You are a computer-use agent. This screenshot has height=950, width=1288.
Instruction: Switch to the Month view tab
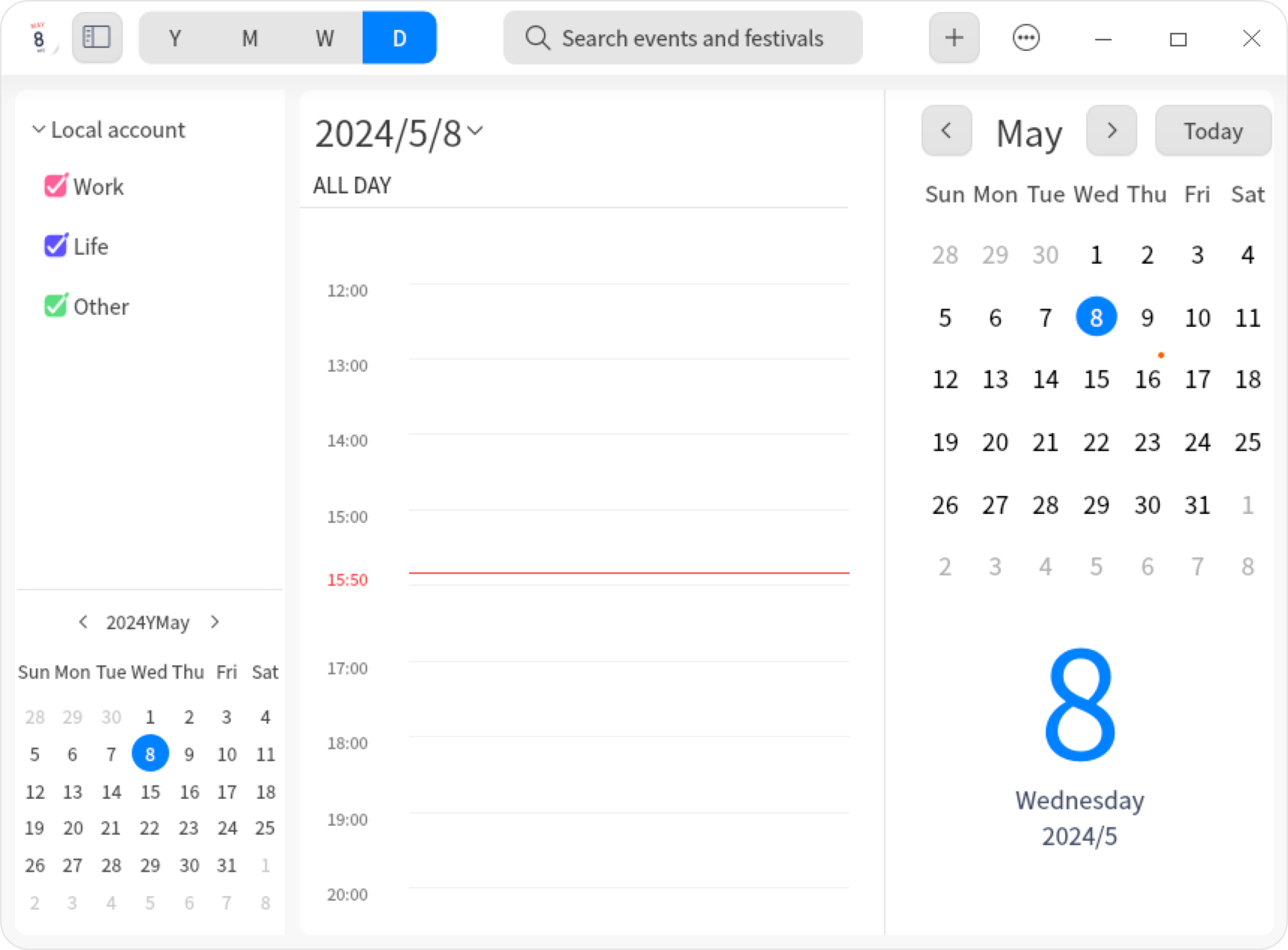click(249, 37)
